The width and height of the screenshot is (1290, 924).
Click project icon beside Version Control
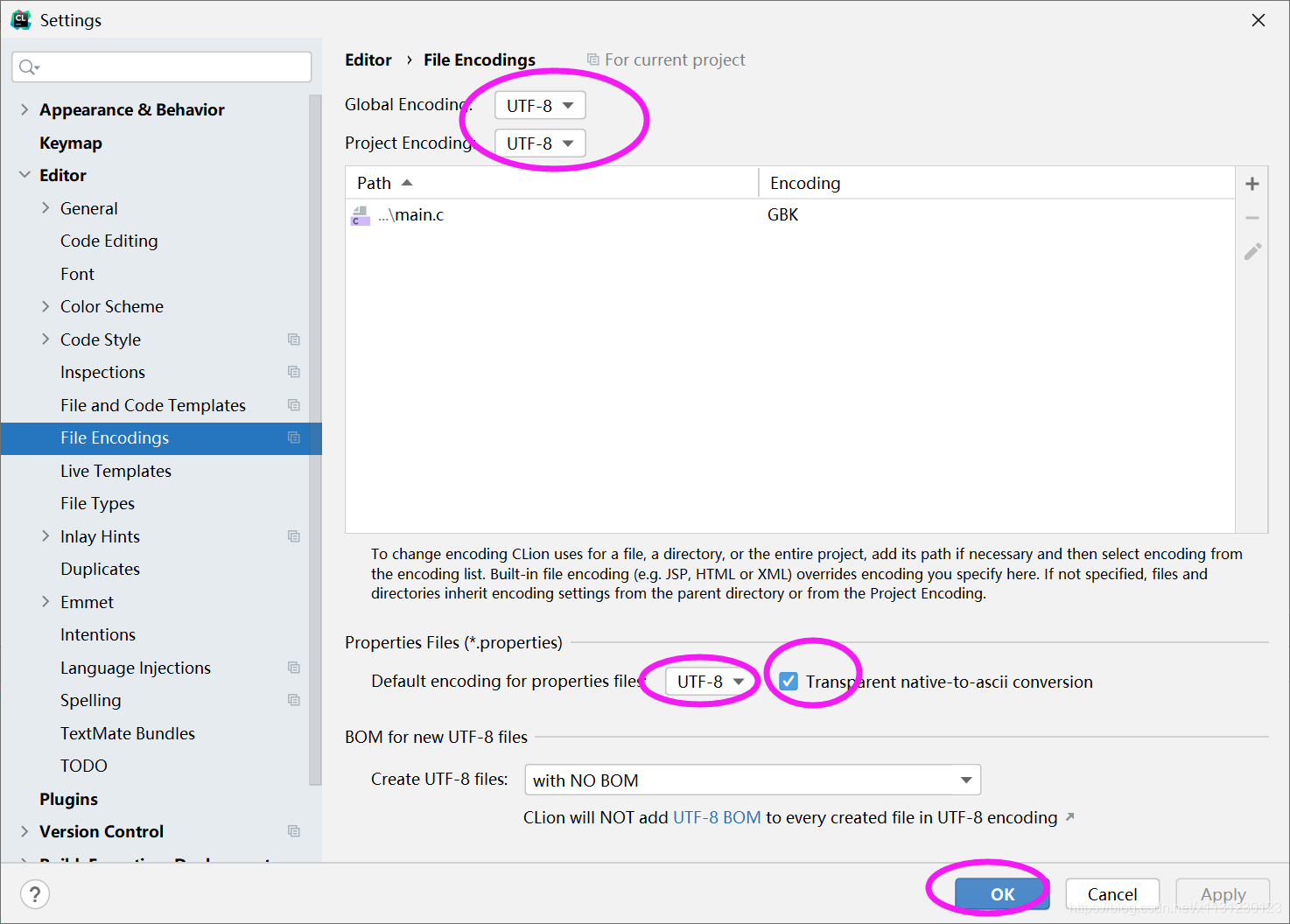[294, 831]
